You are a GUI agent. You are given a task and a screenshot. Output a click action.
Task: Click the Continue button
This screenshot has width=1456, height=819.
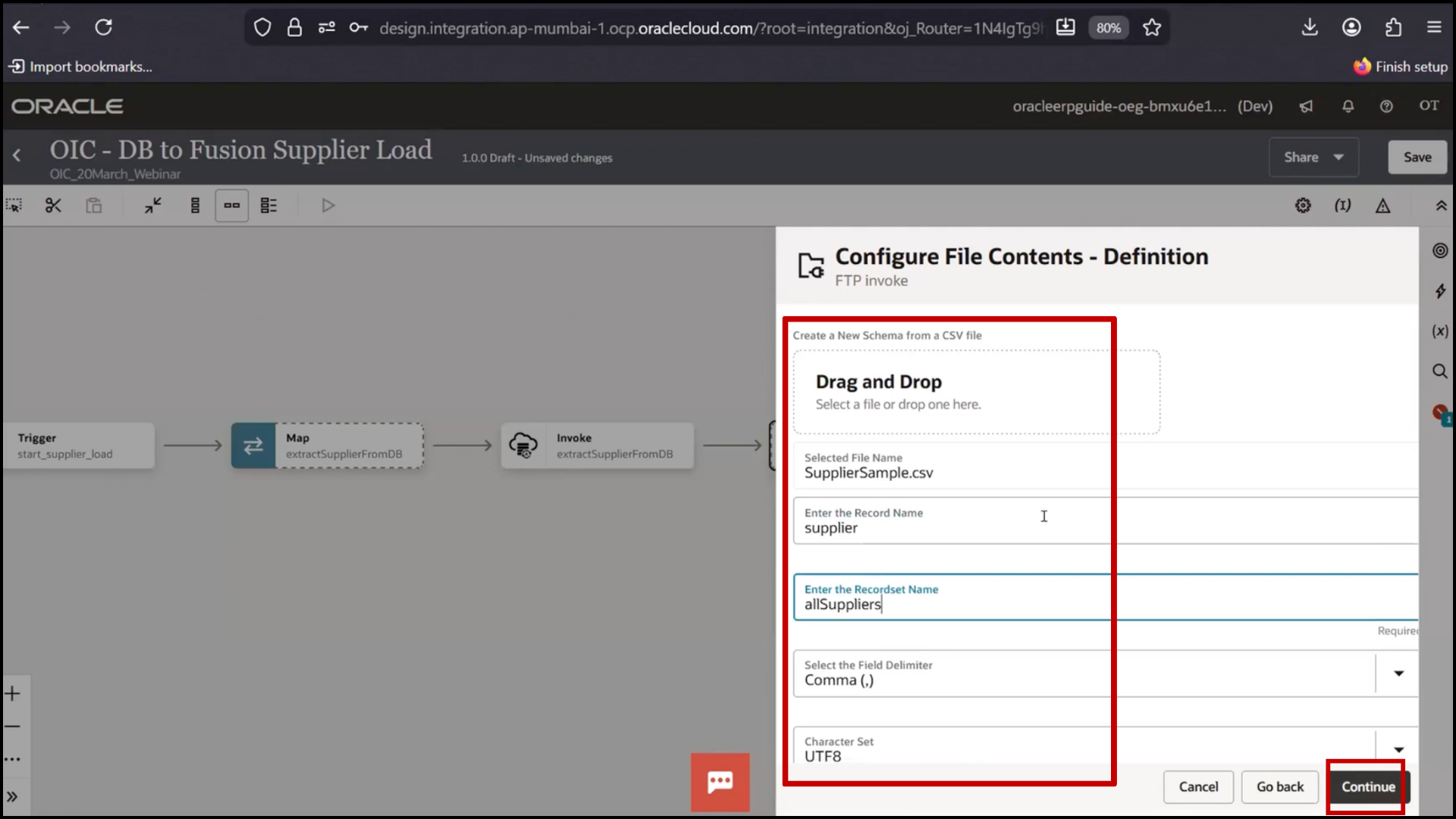pos(1368,787)
